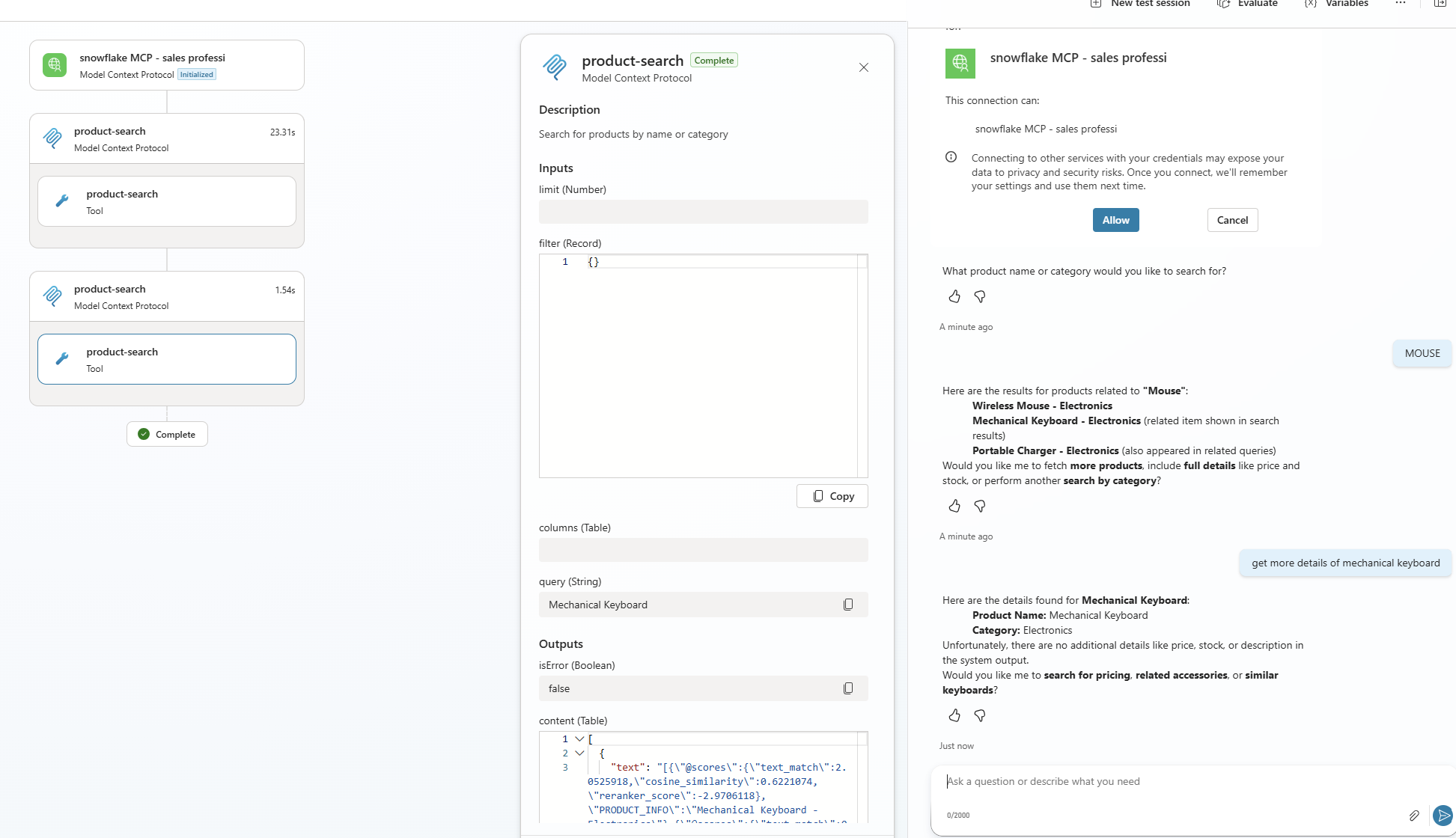This screenshot has width=1456, height=838.
Task: Open the first product-search node taking 23.31s
Action: [x=167, y=139]
